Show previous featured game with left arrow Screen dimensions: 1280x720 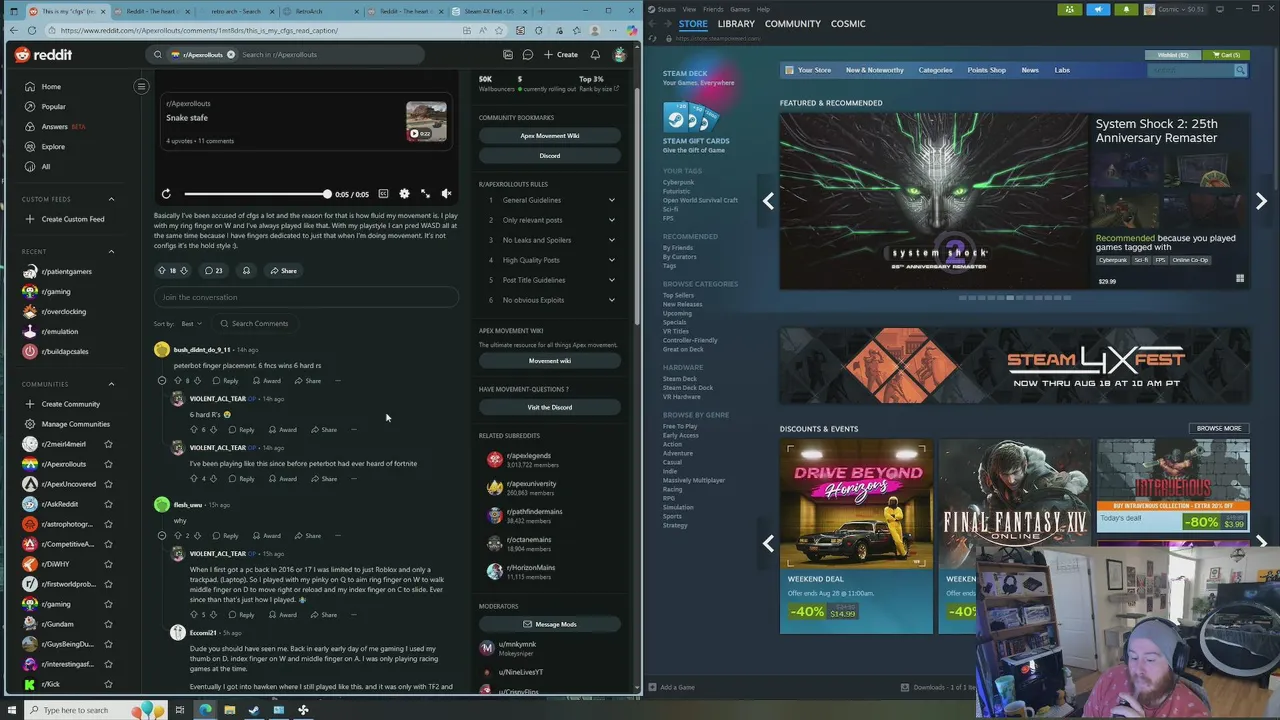[768, 201]
